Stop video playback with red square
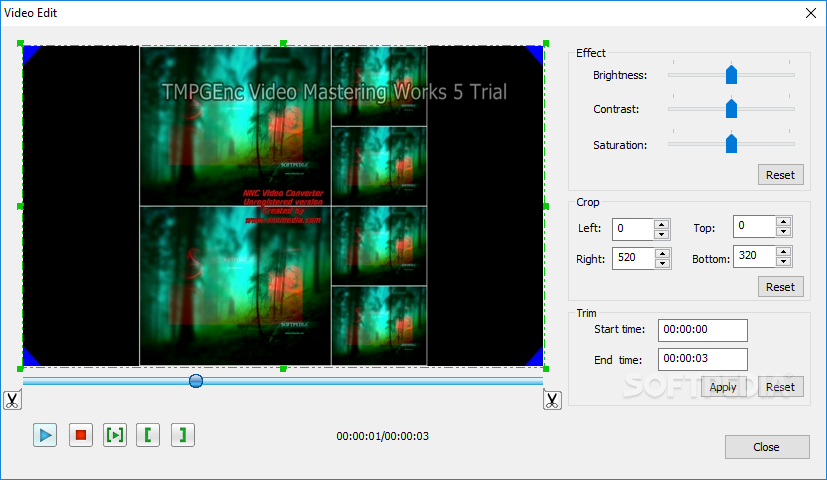Viewport: 827px width, 480px height. click(81, 435)
